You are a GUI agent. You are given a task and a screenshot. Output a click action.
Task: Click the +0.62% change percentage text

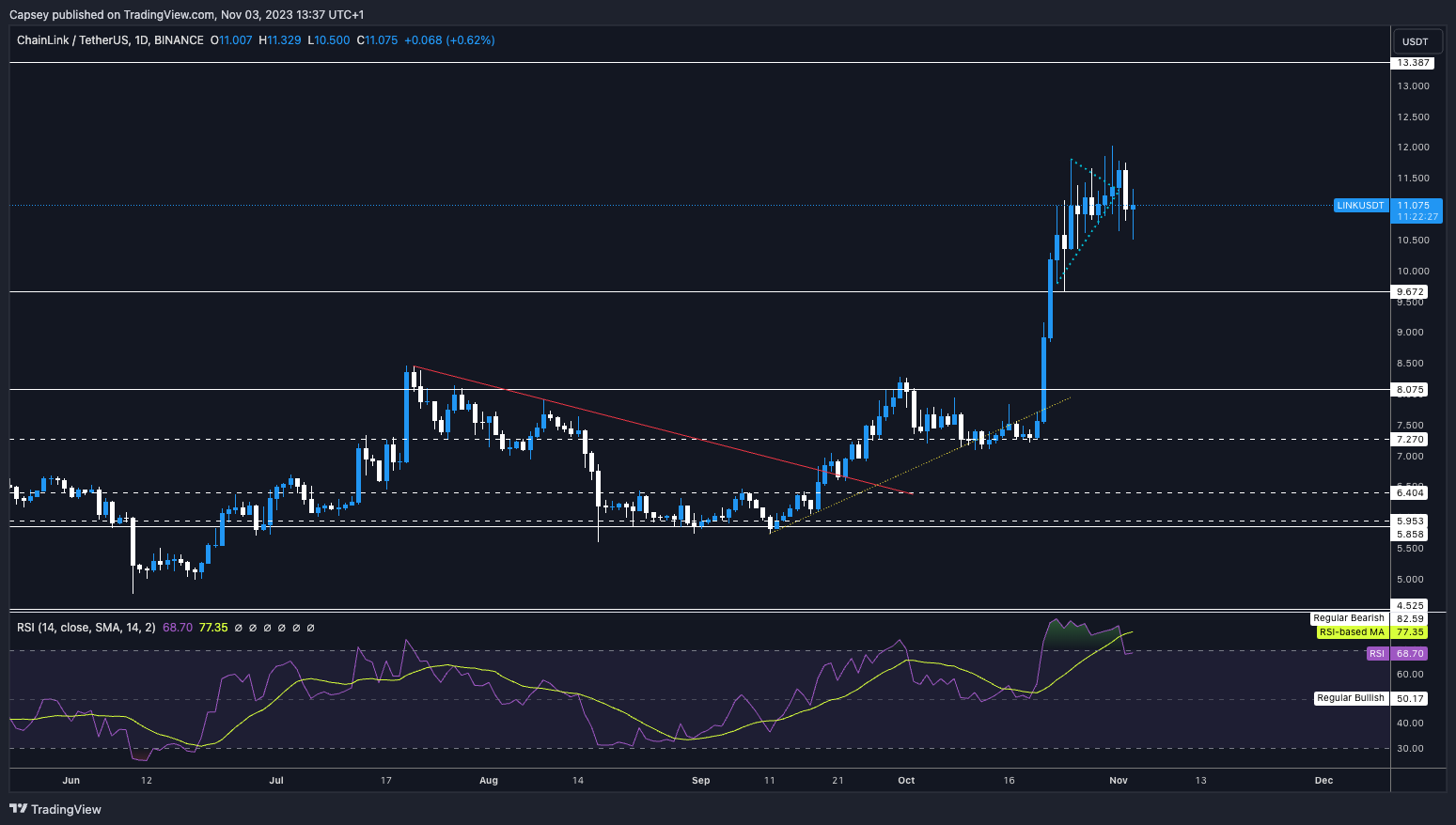click(x=472, y=40)
